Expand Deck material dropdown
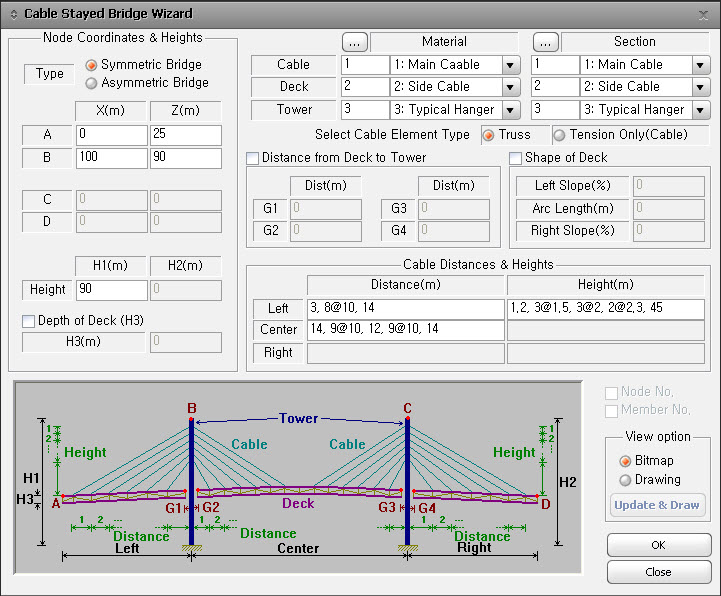Image resolution: width=721 pixels, height=596 pixels. pyautogui.click(x=510, y=87)
